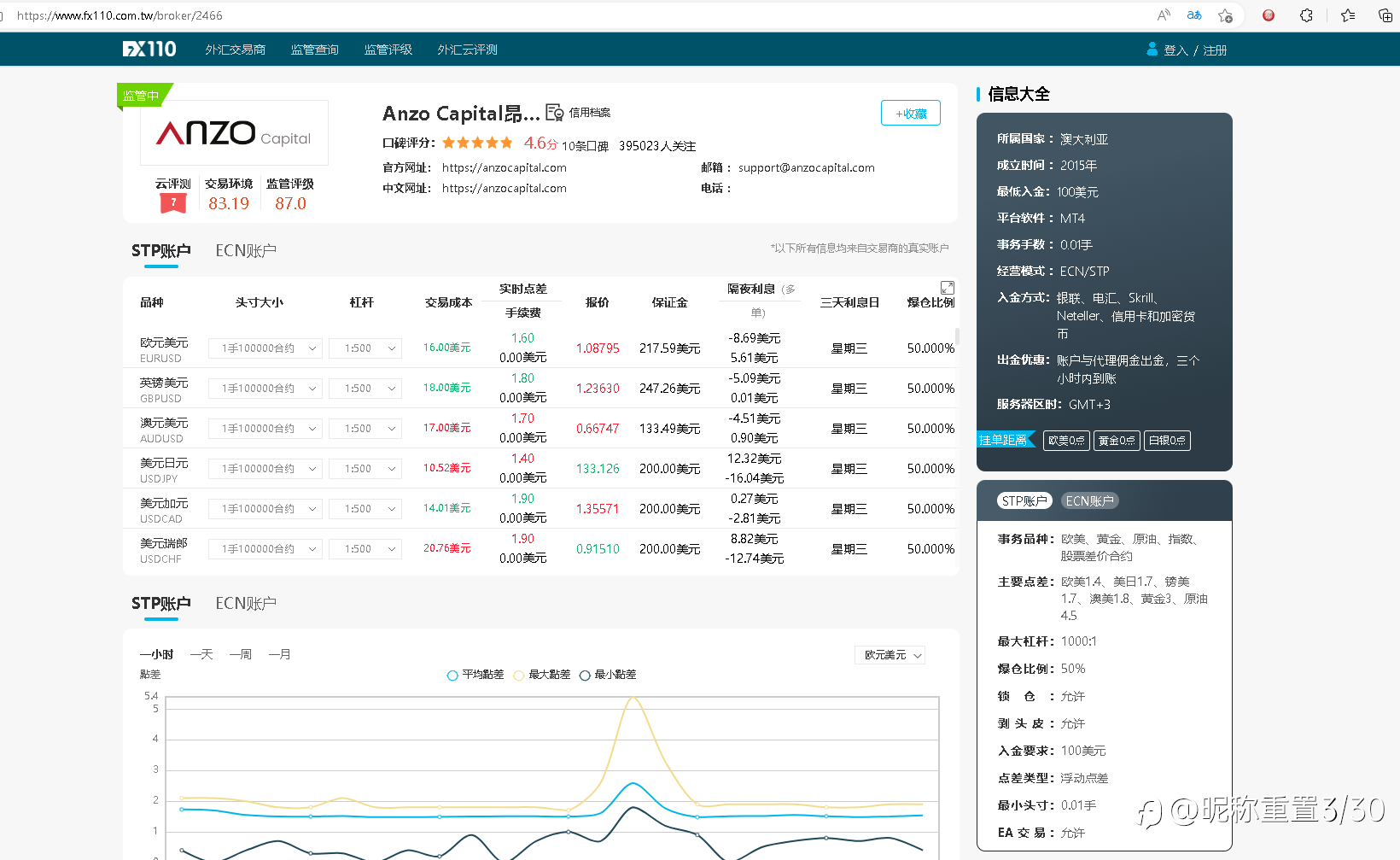Open 外汇云评测 navigation menu

[x=468, y=50]
